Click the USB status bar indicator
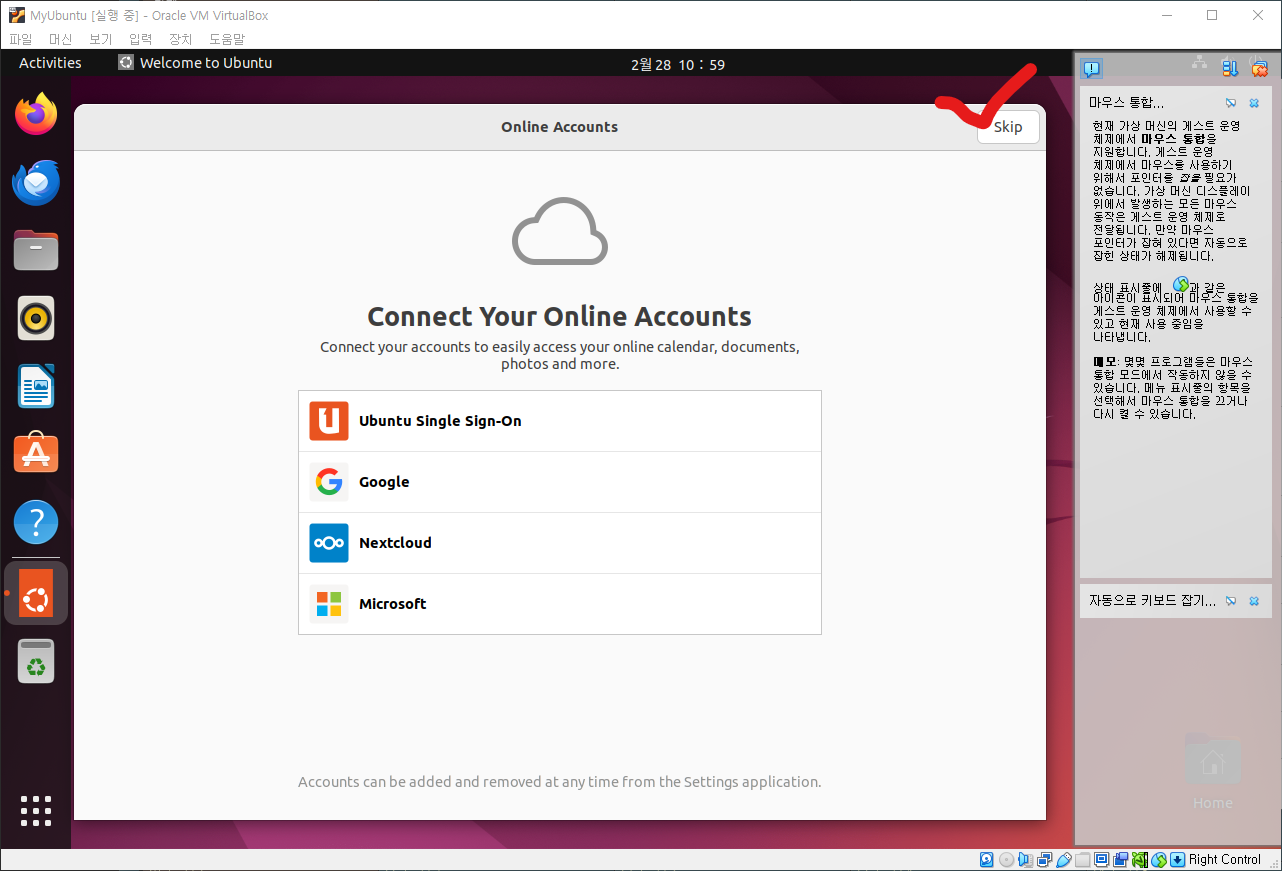Viewport: 1282px width, 871px height. click(x=1064, y=859)
